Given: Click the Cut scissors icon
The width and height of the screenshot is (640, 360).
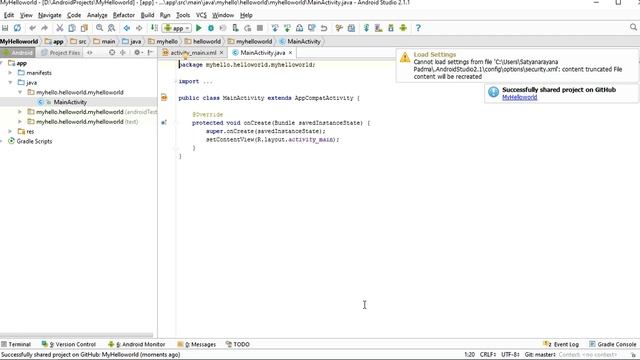Looking at the screenshot, I should (60, 28).
